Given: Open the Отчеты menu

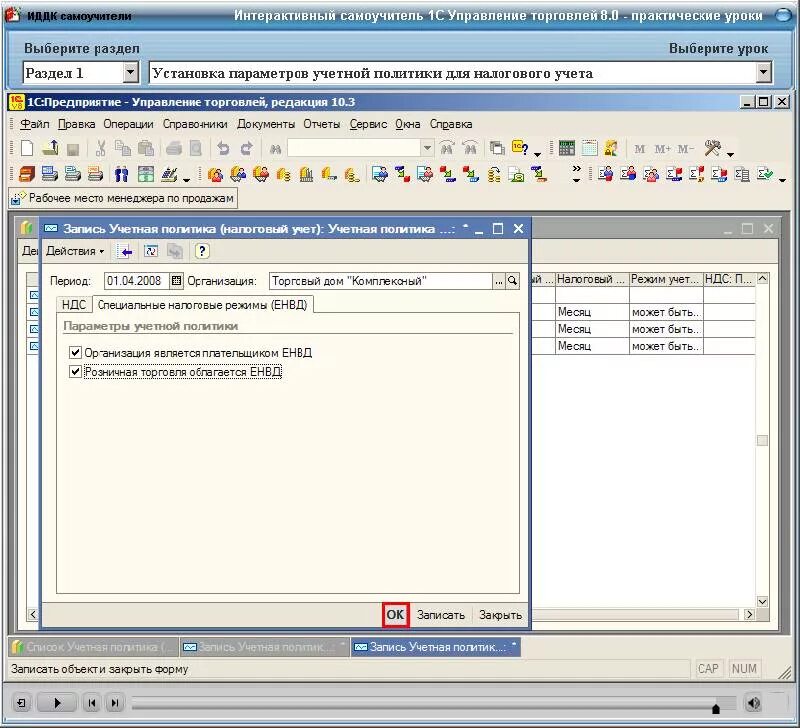Looking at the screenshot, I should tap(321, 124).
